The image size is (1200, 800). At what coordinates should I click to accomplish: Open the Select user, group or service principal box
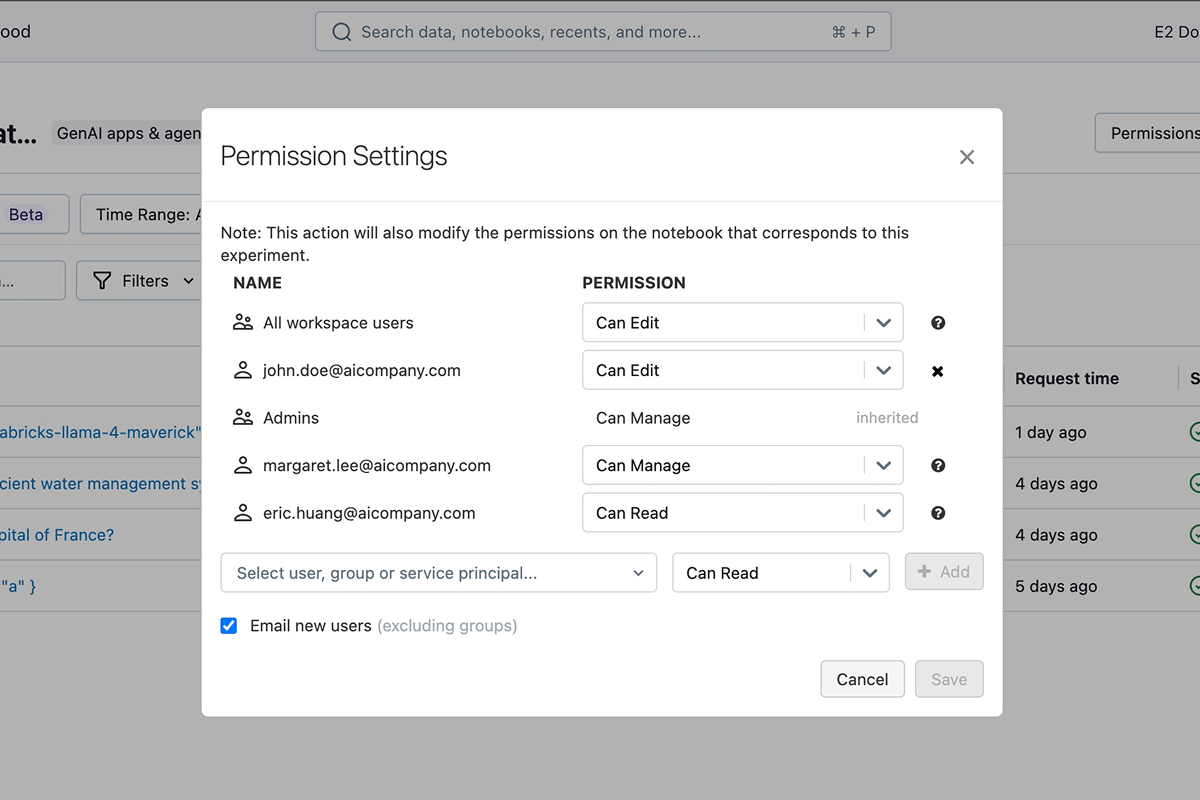(x=439, y=573)
